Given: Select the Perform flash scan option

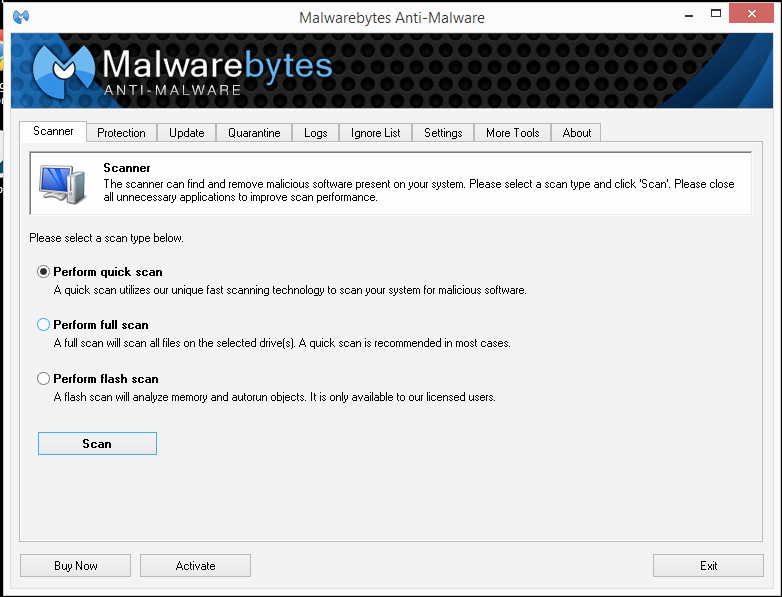Looking at the screenshot, I should pos(43,379).
